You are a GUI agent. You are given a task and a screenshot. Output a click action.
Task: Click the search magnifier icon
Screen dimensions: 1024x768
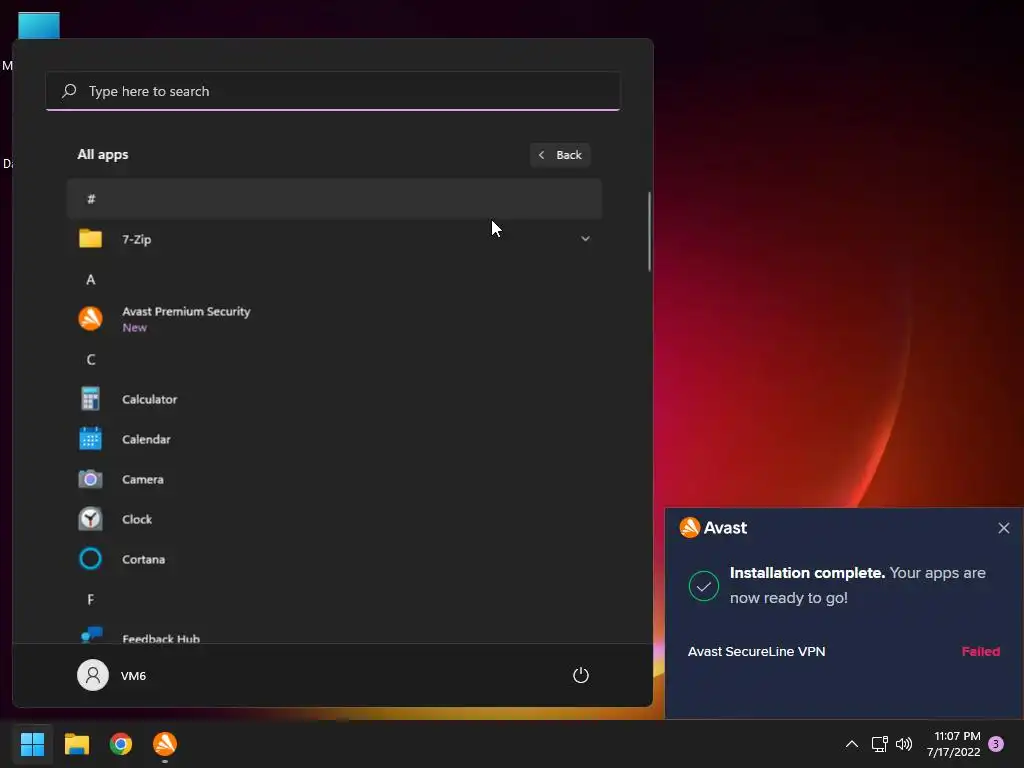click(x=69, y=91)
